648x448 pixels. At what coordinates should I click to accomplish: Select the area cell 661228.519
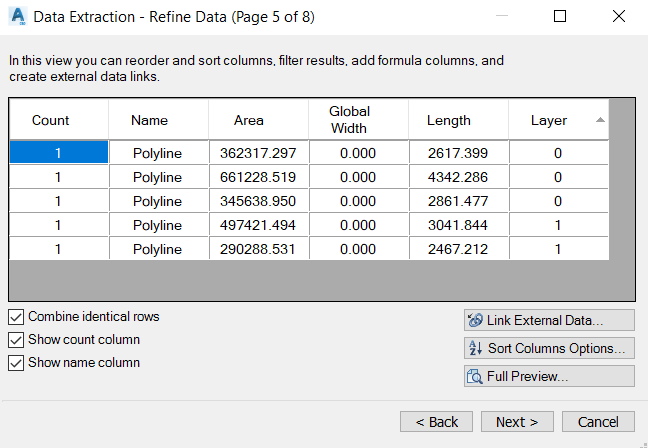point(258,177)
